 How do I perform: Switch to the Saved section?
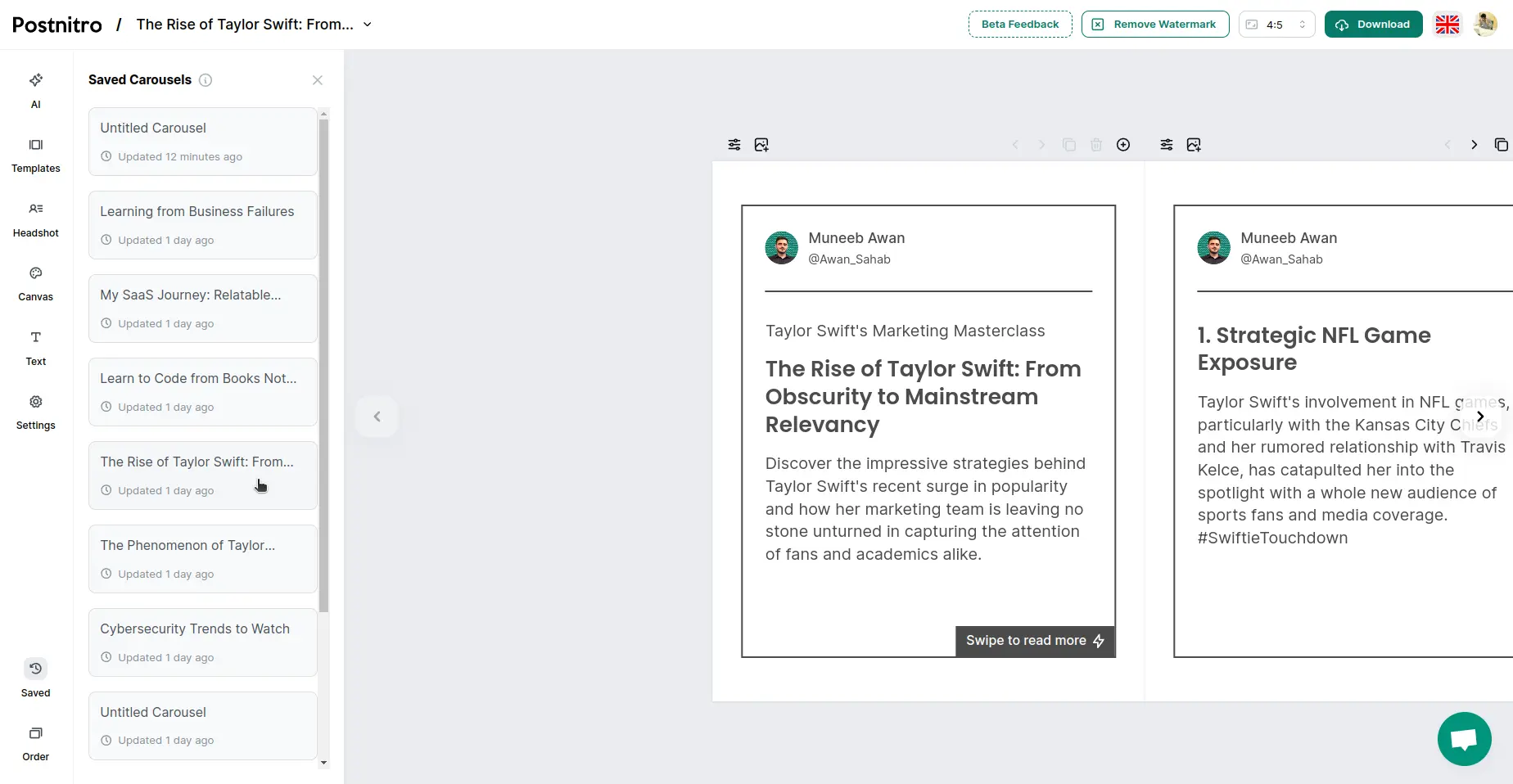click(x=35, y=678)
